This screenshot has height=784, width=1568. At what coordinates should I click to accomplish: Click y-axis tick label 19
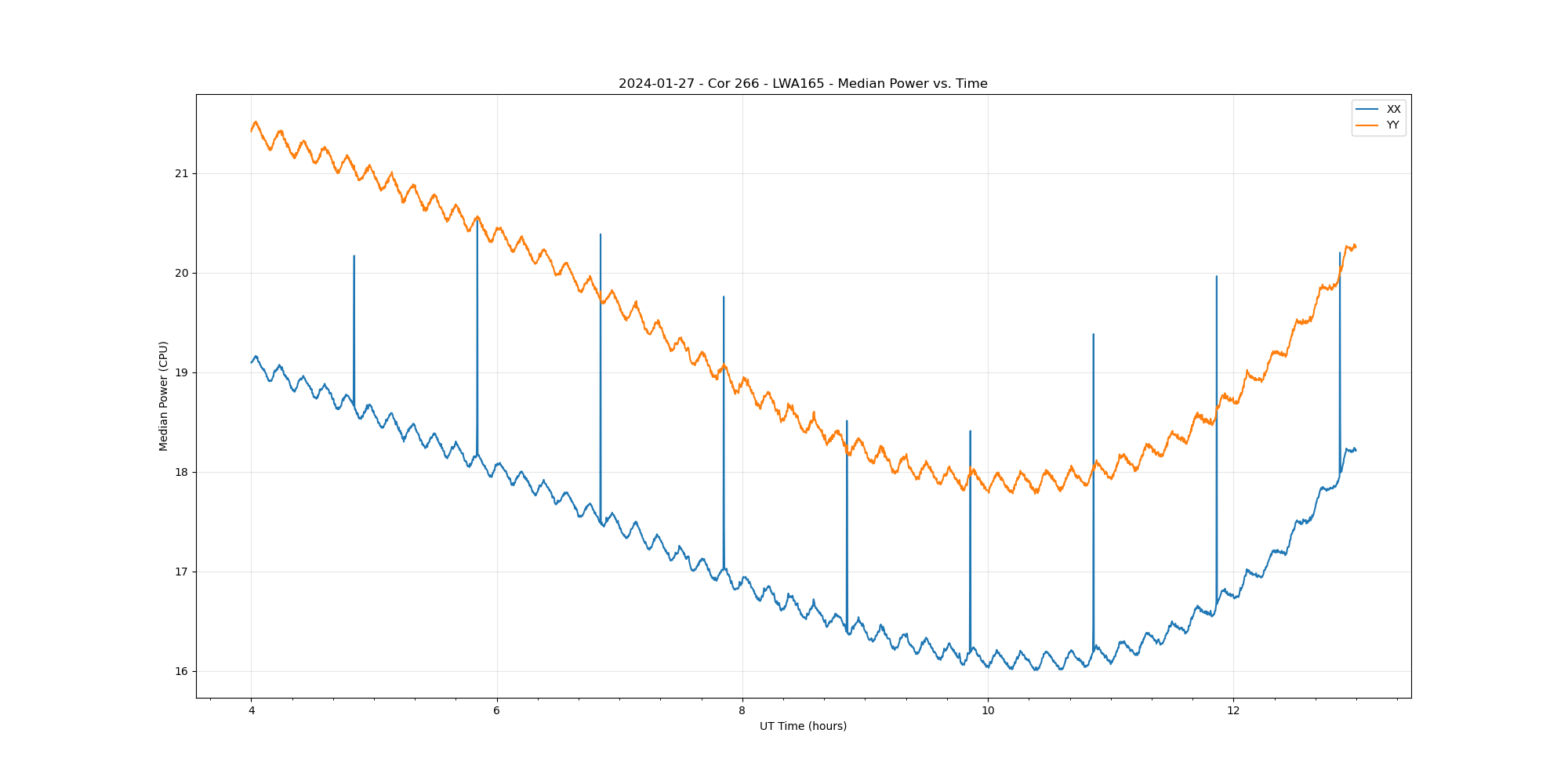click(183, 372)
